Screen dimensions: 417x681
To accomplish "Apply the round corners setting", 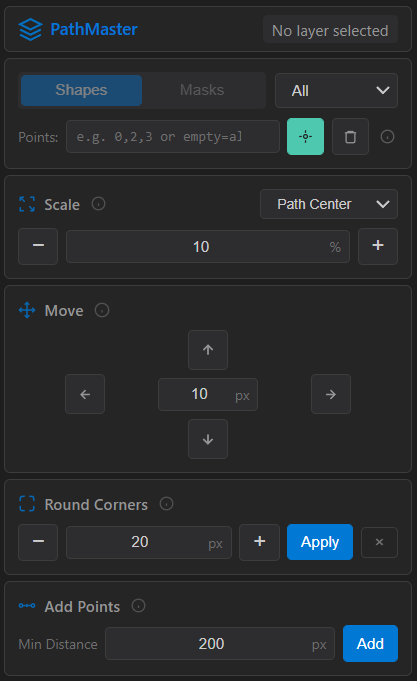I will 320,542.
